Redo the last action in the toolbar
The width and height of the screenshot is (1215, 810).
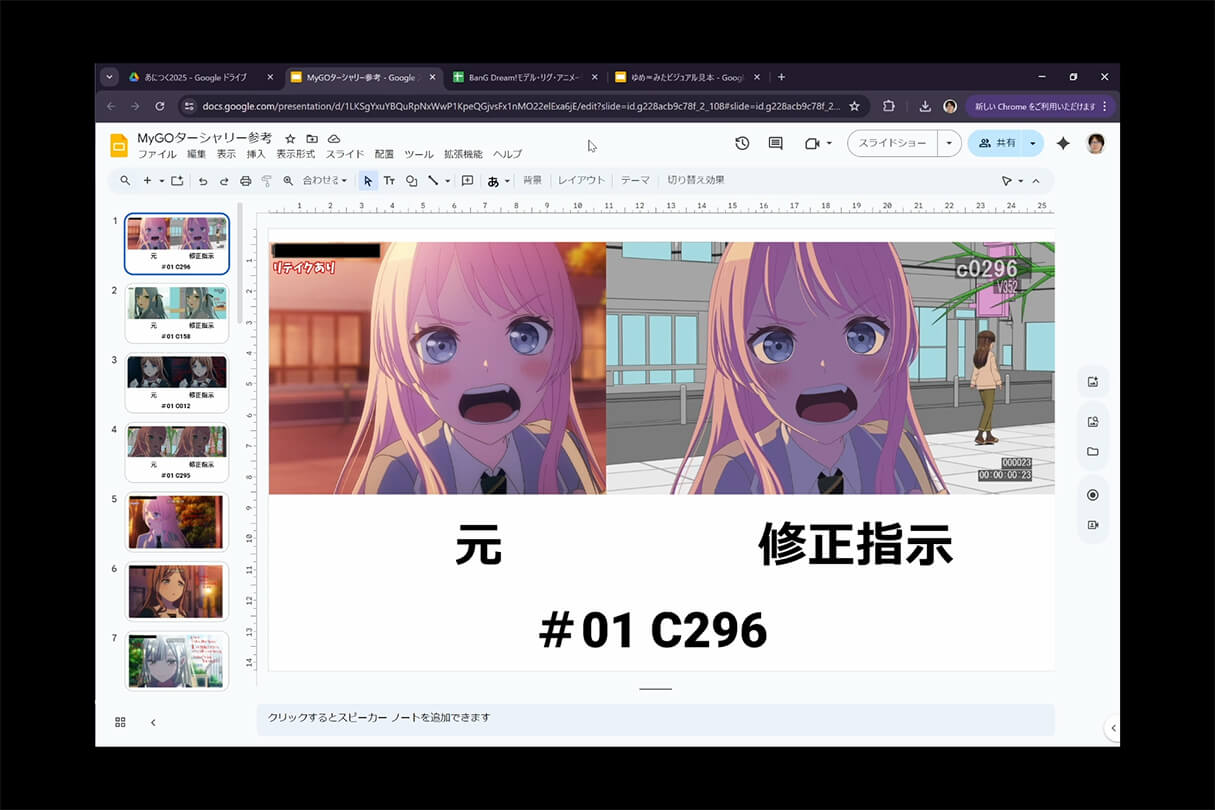point(223,181)
